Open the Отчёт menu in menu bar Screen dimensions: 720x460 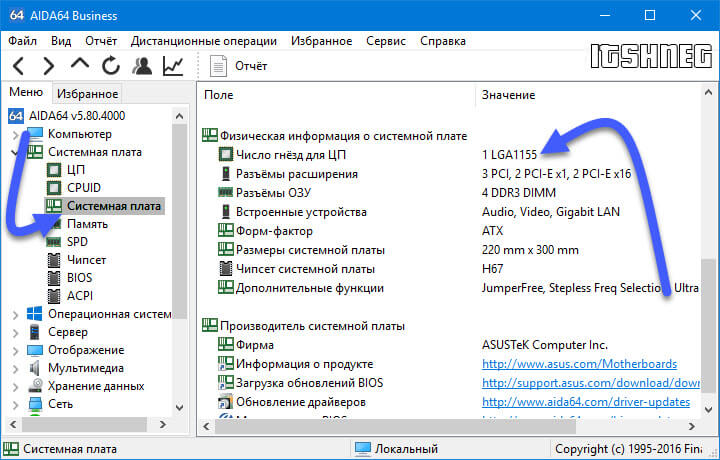click(101, 41)
